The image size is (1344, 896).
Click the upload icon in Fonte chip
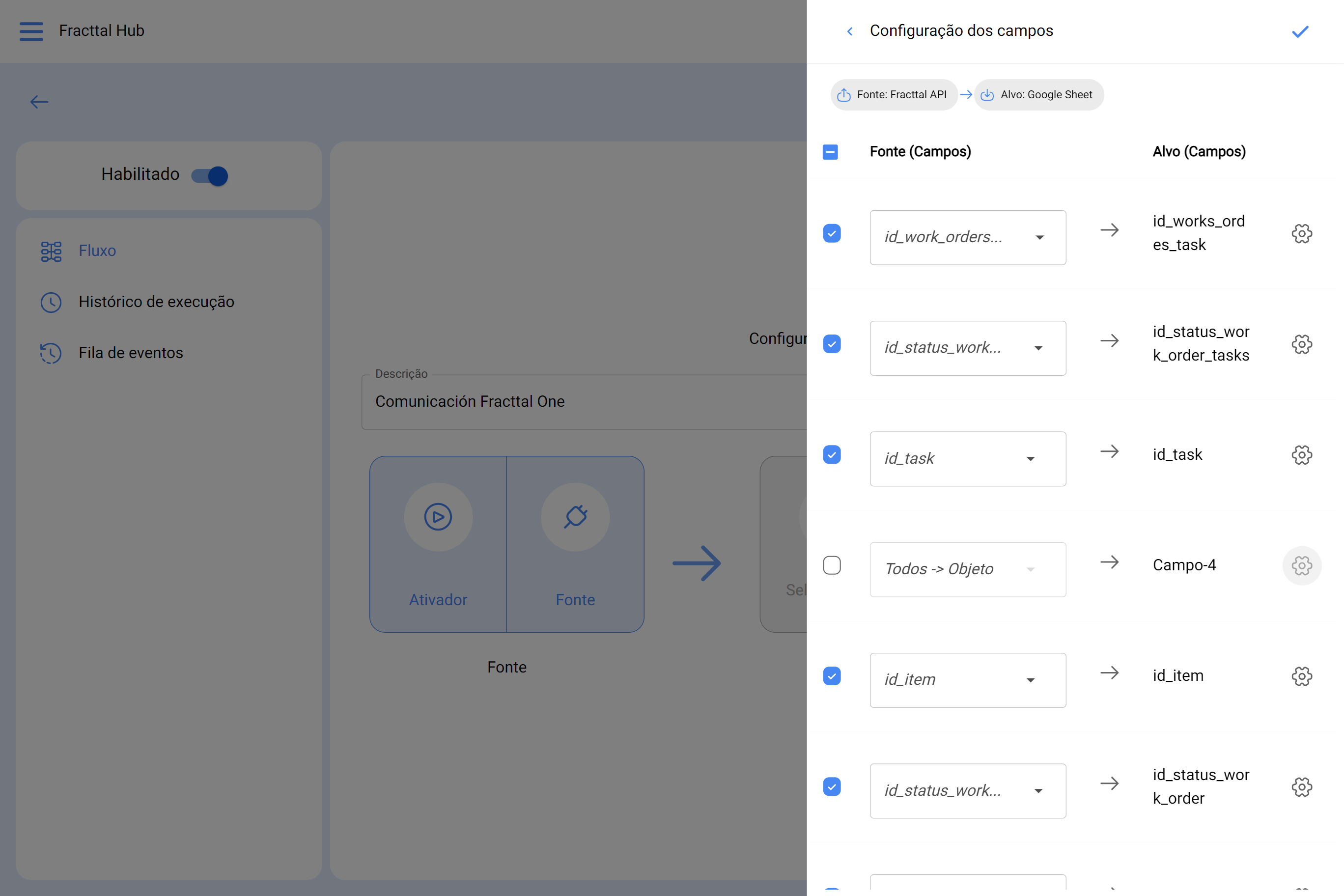[844, 95]
